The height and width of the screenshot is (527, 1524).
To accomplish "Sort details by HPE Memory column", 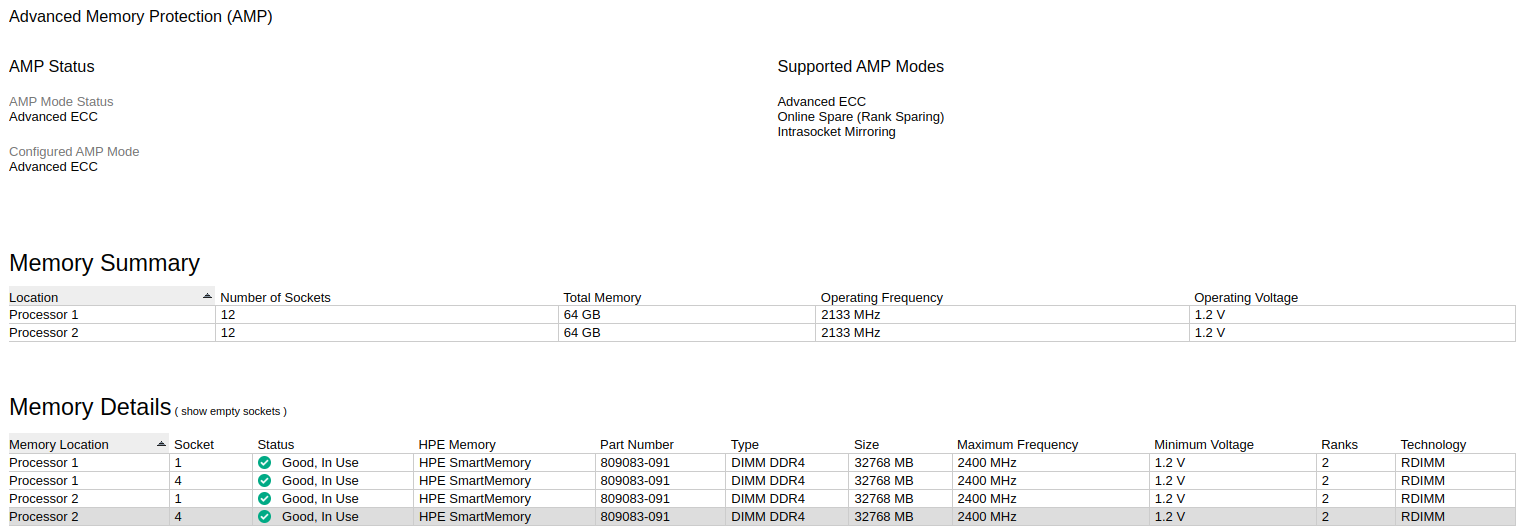I will [x=457, y=445].
